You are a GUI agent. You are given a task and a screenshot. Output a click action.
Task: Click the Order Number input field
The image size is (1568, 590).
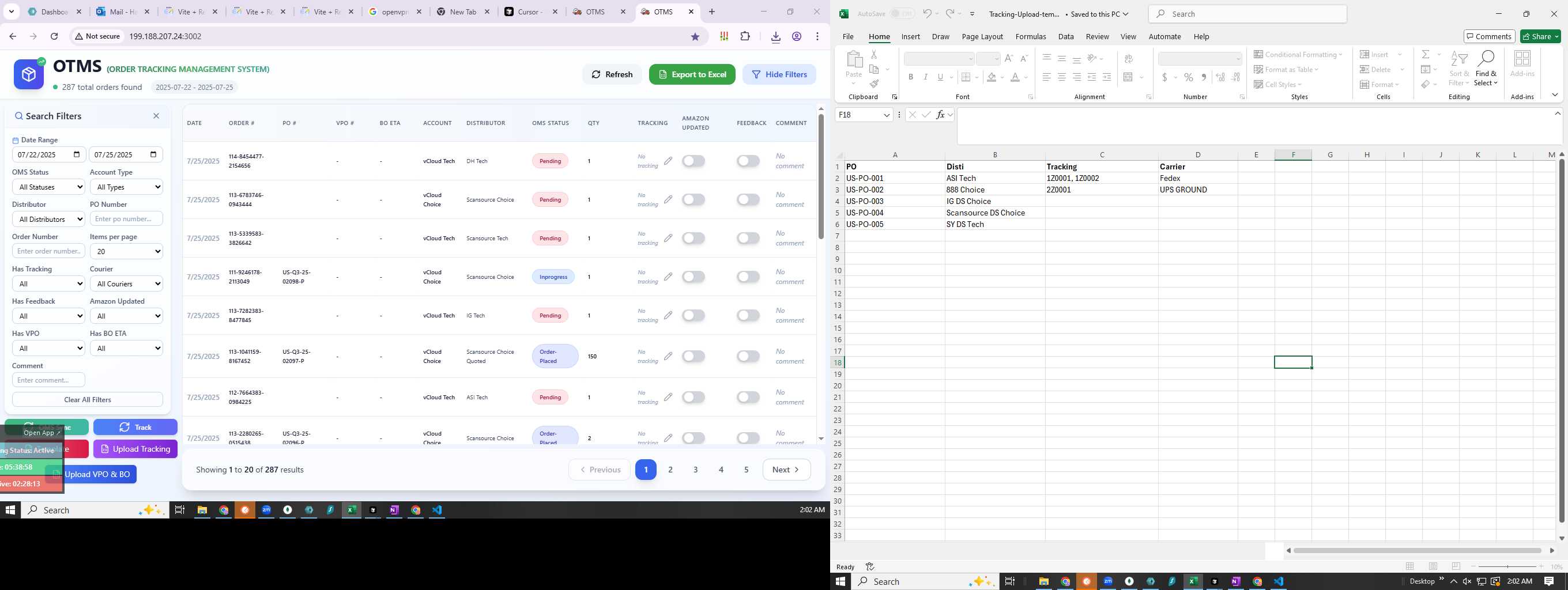tap(48, 251)
